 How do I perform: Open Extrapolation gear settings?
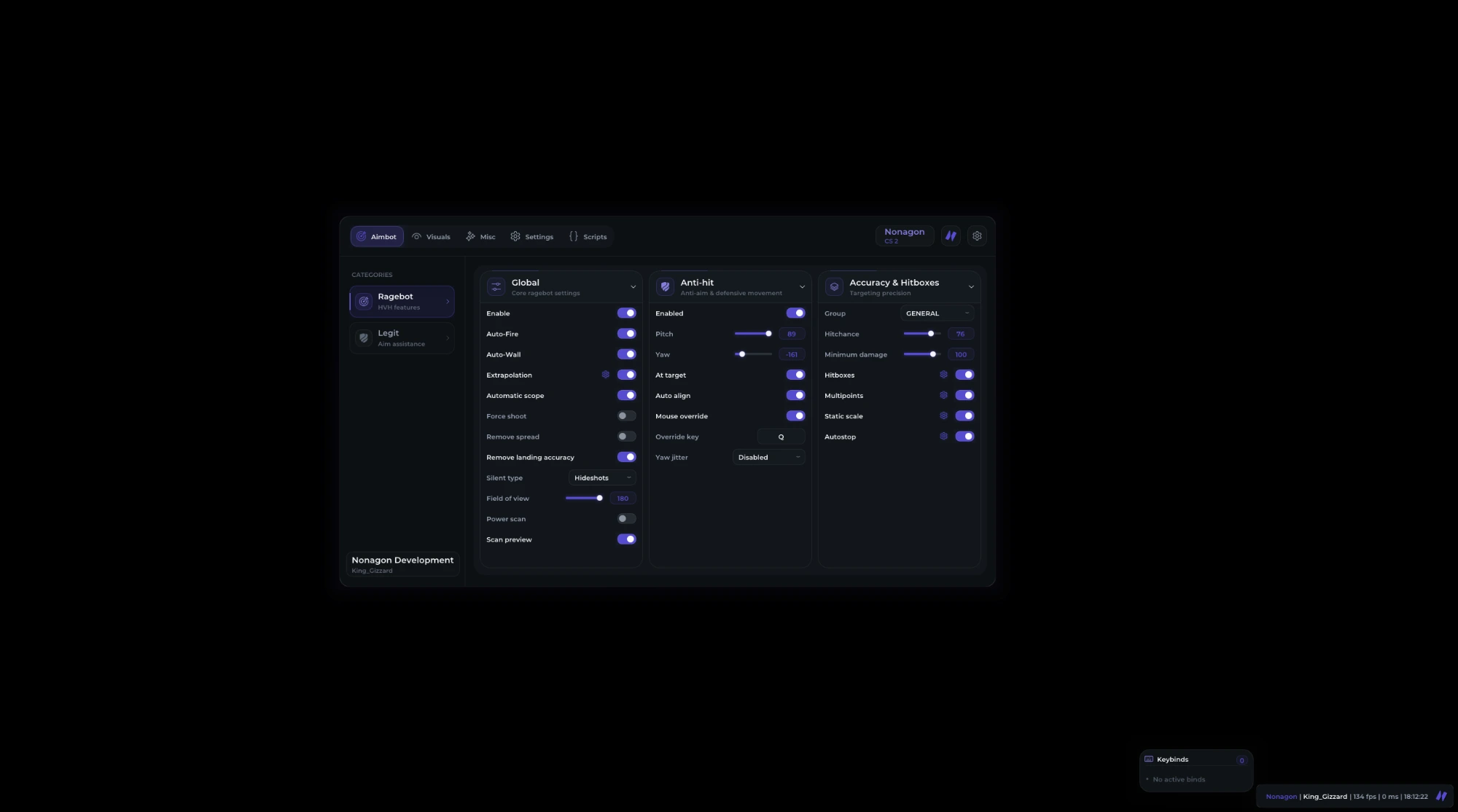click(x=605, y=375)
